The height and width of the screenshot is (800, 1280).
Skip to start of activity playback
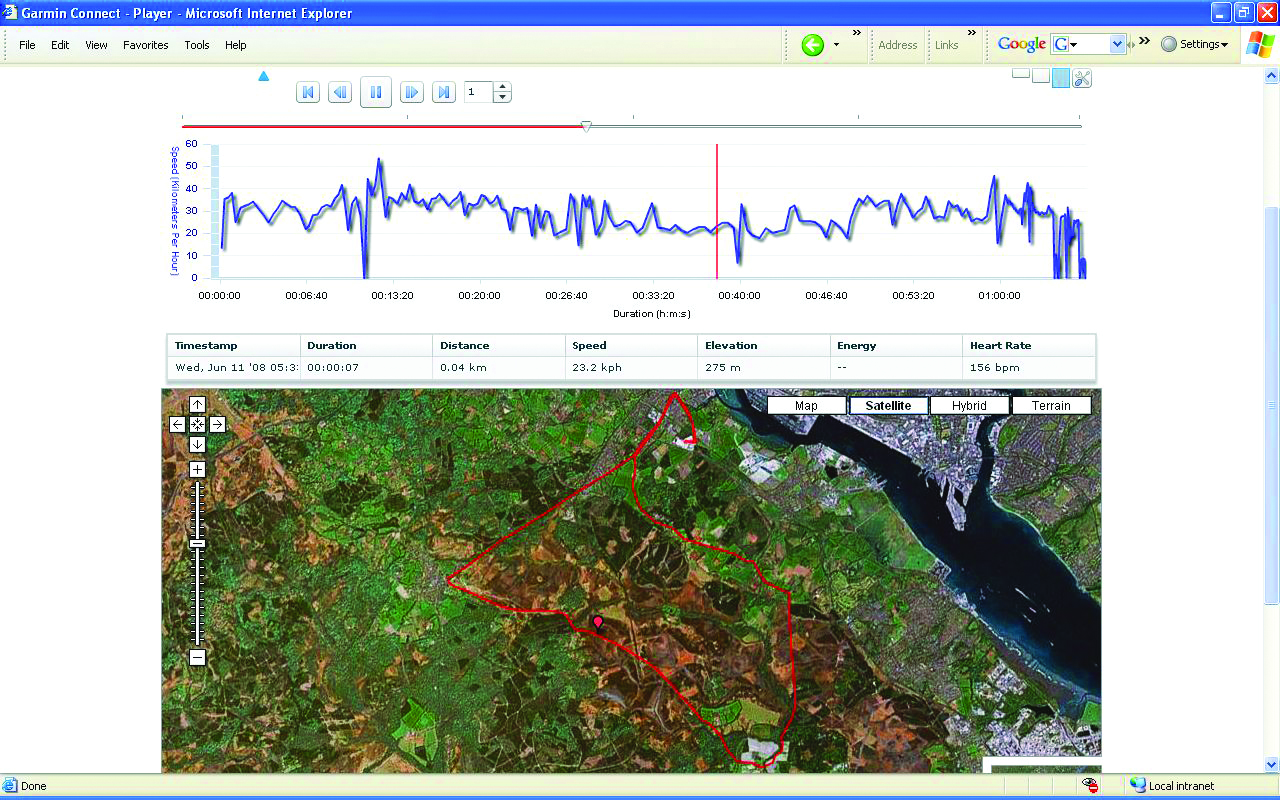point(308,93)
